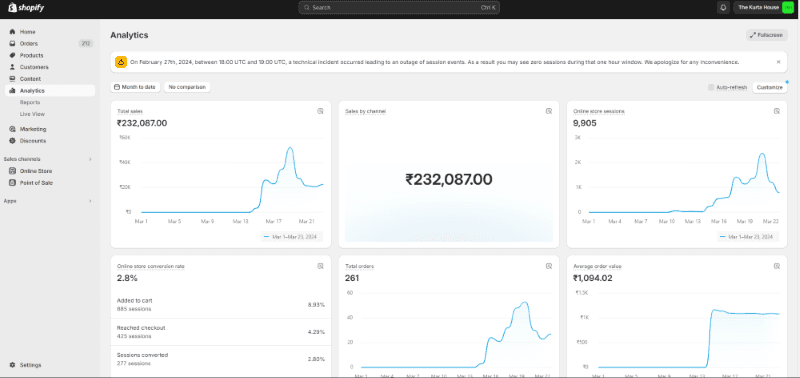Dismiss the incident notice banner
Viewport: 800px width, 378px height.
pyautogui.click(x=779, y=62)
